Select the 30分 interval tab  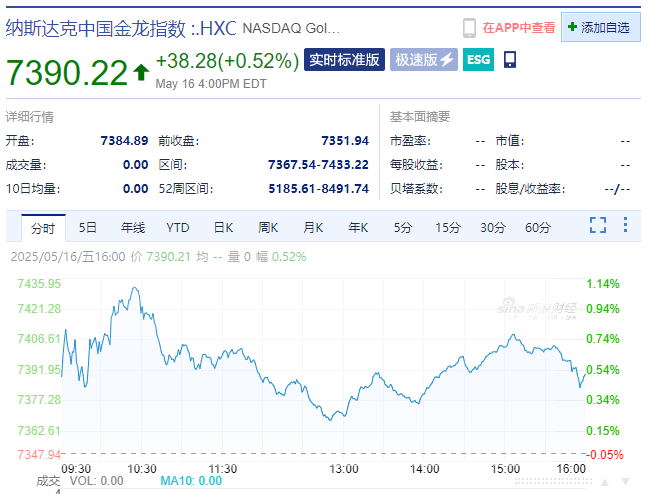(x=493, y=228)
